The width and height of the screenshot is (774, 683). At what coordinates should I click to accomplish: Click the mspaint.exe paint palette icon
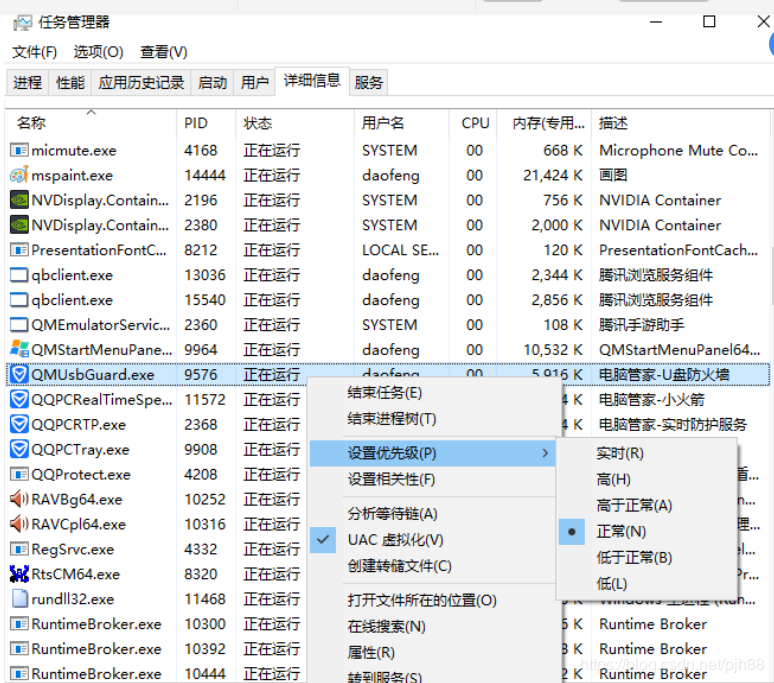tap(19, 175)
